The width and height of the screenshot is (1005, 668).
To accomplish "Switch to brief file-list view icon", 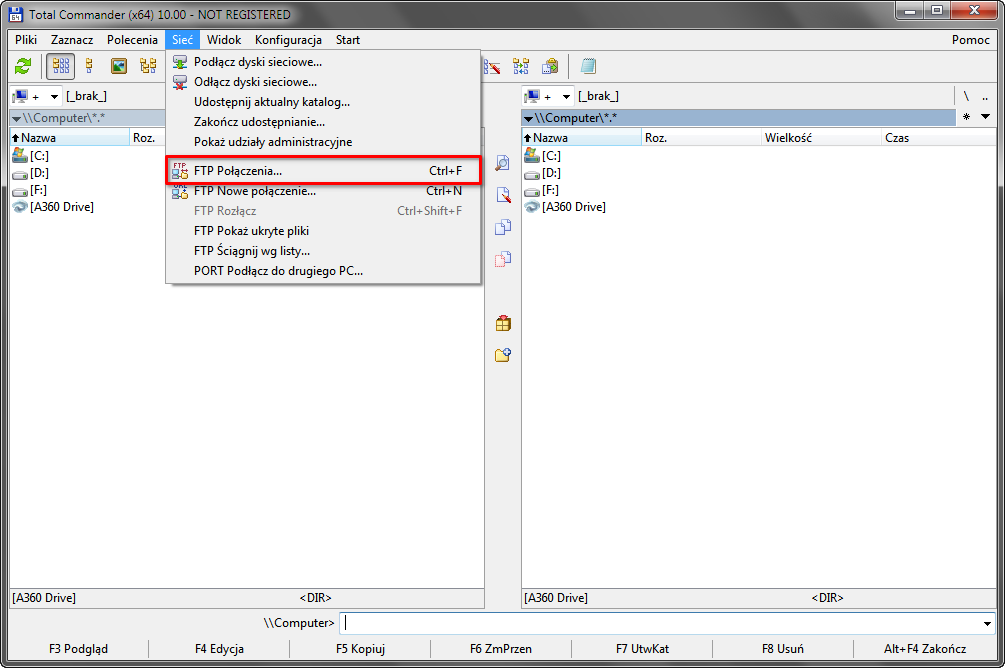I will 61,66.
